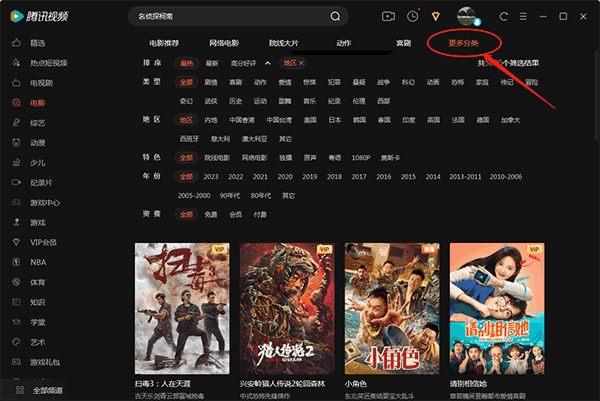This screenshot has width=600, height=401.
Task: Filter type by 科幻
Action: pos(408,82)
